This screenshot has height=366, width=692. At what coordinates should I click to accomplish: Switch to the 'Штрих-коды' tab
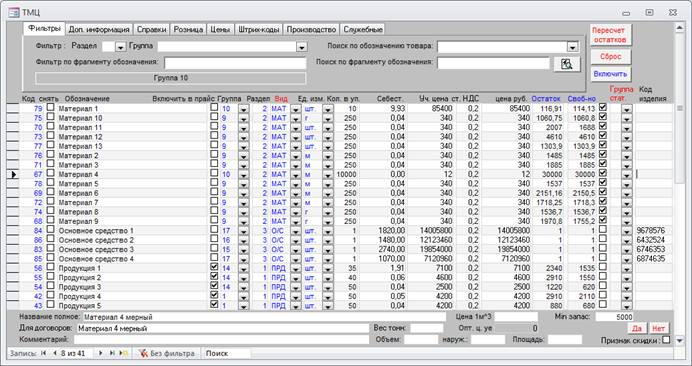tap(259, 30)
